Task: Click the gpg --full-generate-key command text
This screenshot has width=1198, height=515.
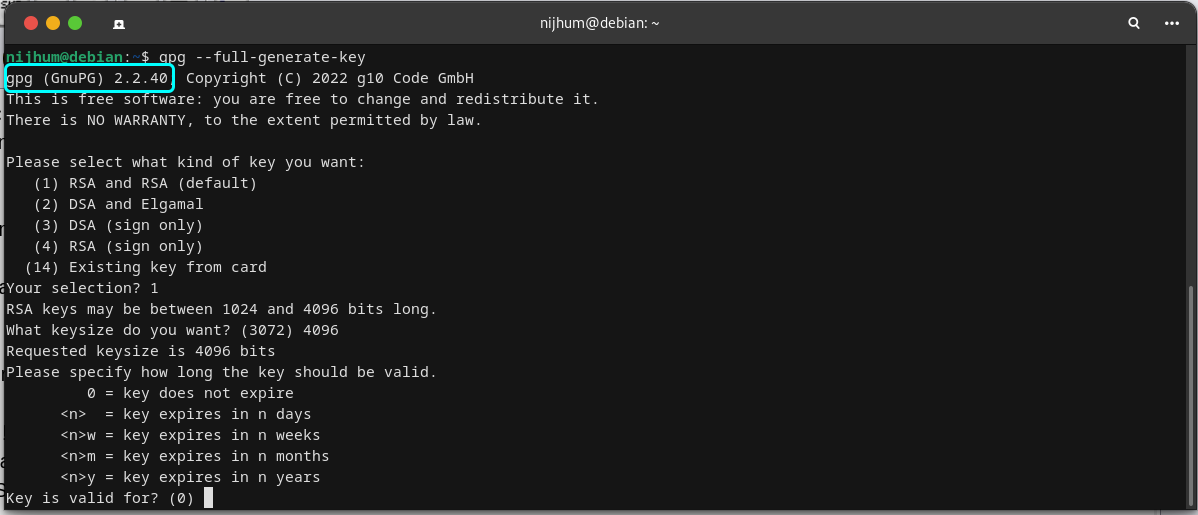Action: pos(262,57)
